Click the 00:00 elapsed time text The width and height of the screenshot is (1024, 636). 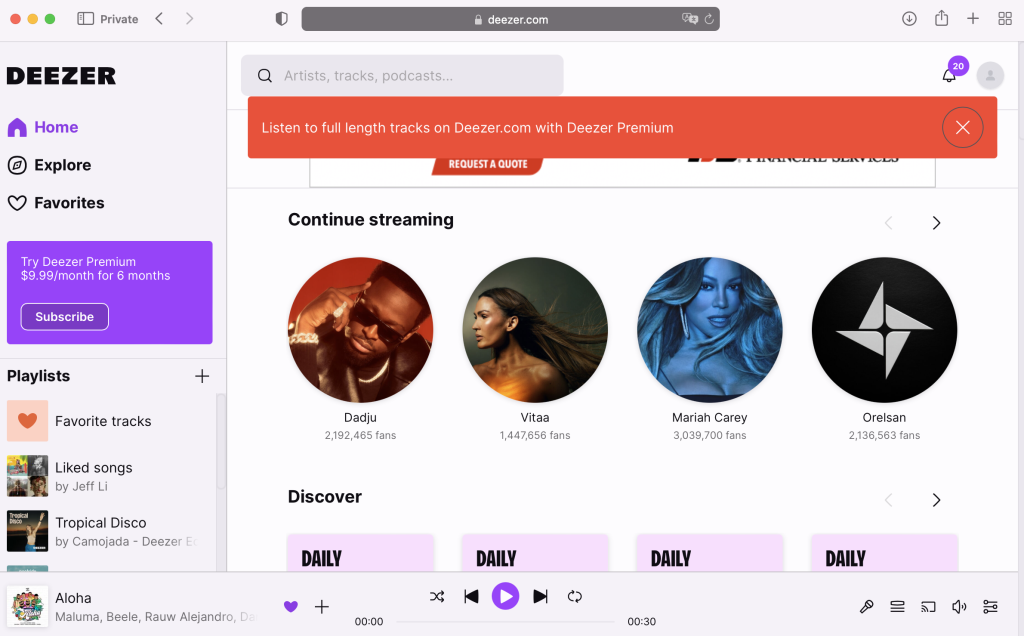coord(369,622)
